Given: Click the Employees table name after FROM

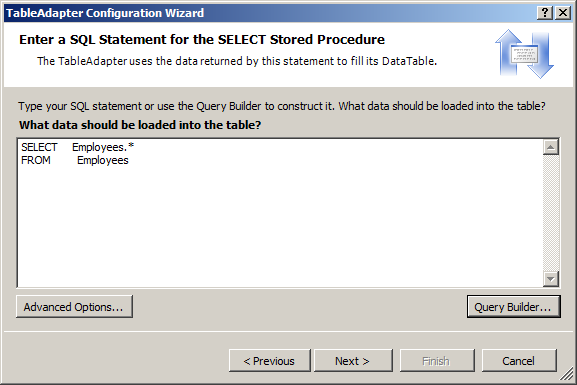Looking at the screenshot, I should point(103,160).
